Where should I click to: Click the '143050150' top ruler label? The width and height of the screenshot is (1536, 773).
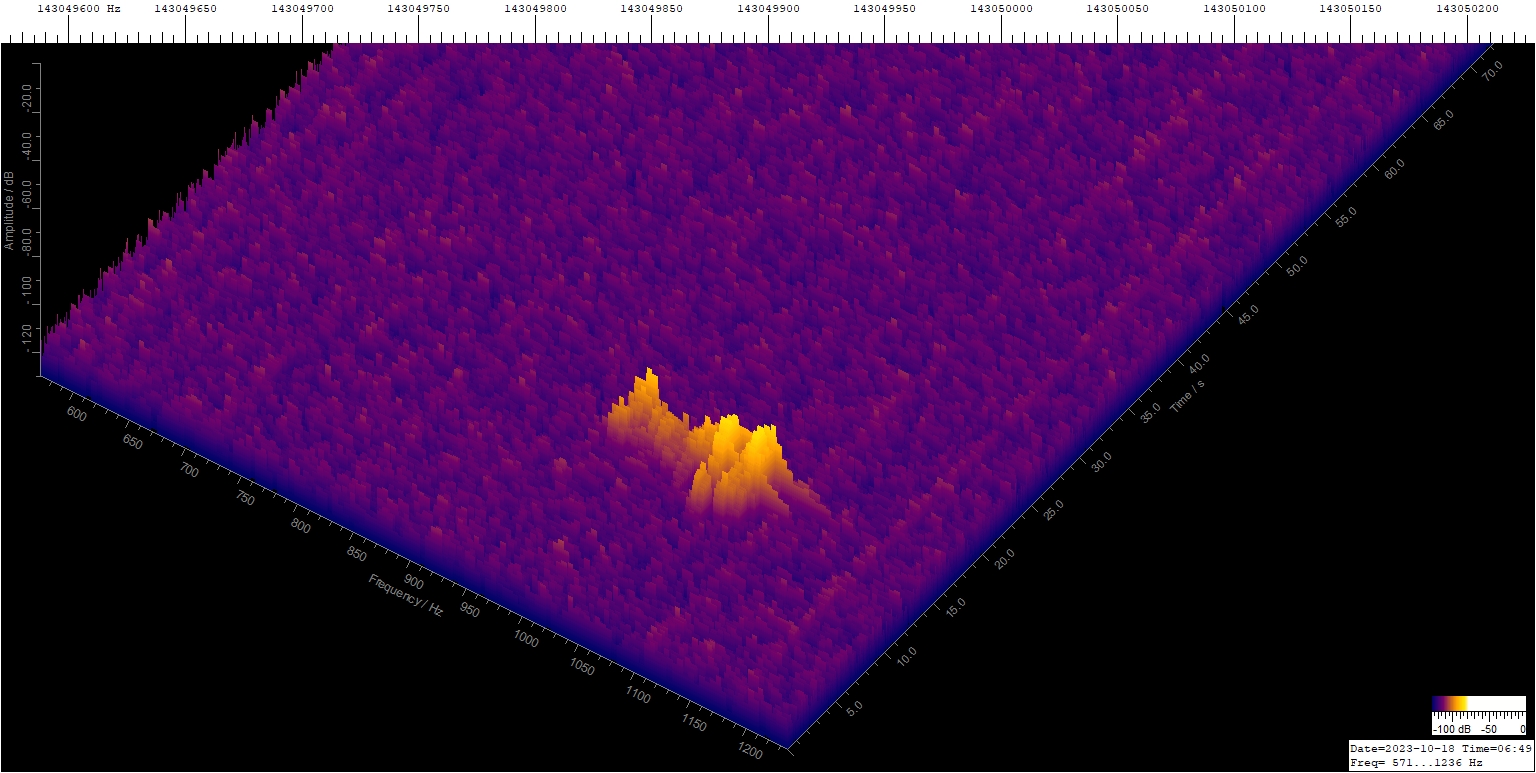[1351, 8]
